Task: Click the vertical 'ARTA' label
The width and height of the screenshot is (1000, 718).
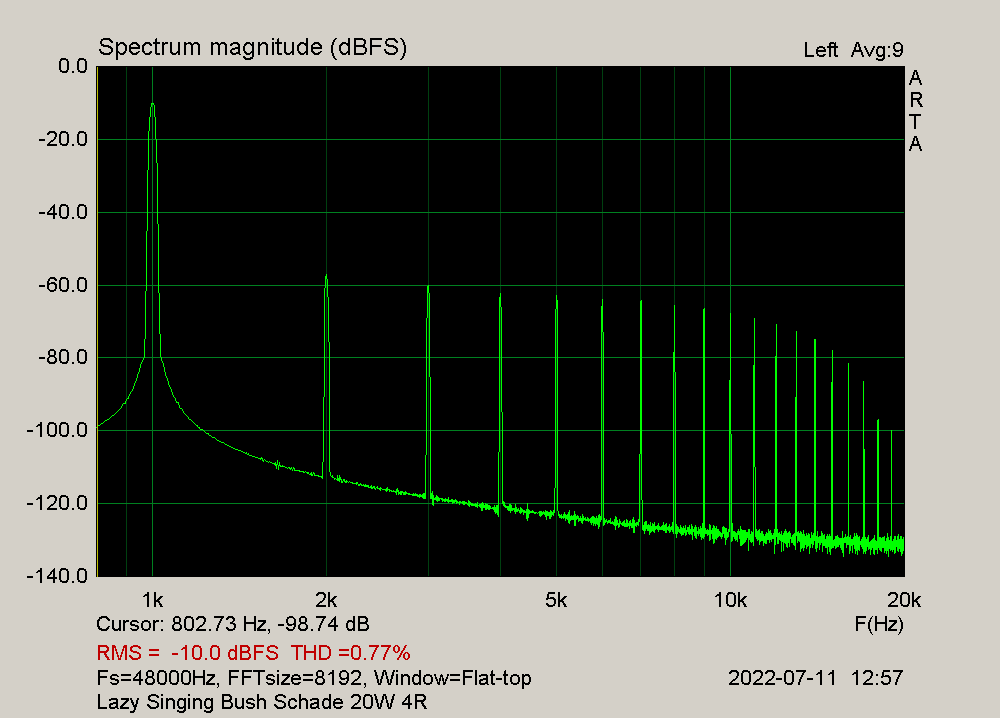Action: coord(915,111)
